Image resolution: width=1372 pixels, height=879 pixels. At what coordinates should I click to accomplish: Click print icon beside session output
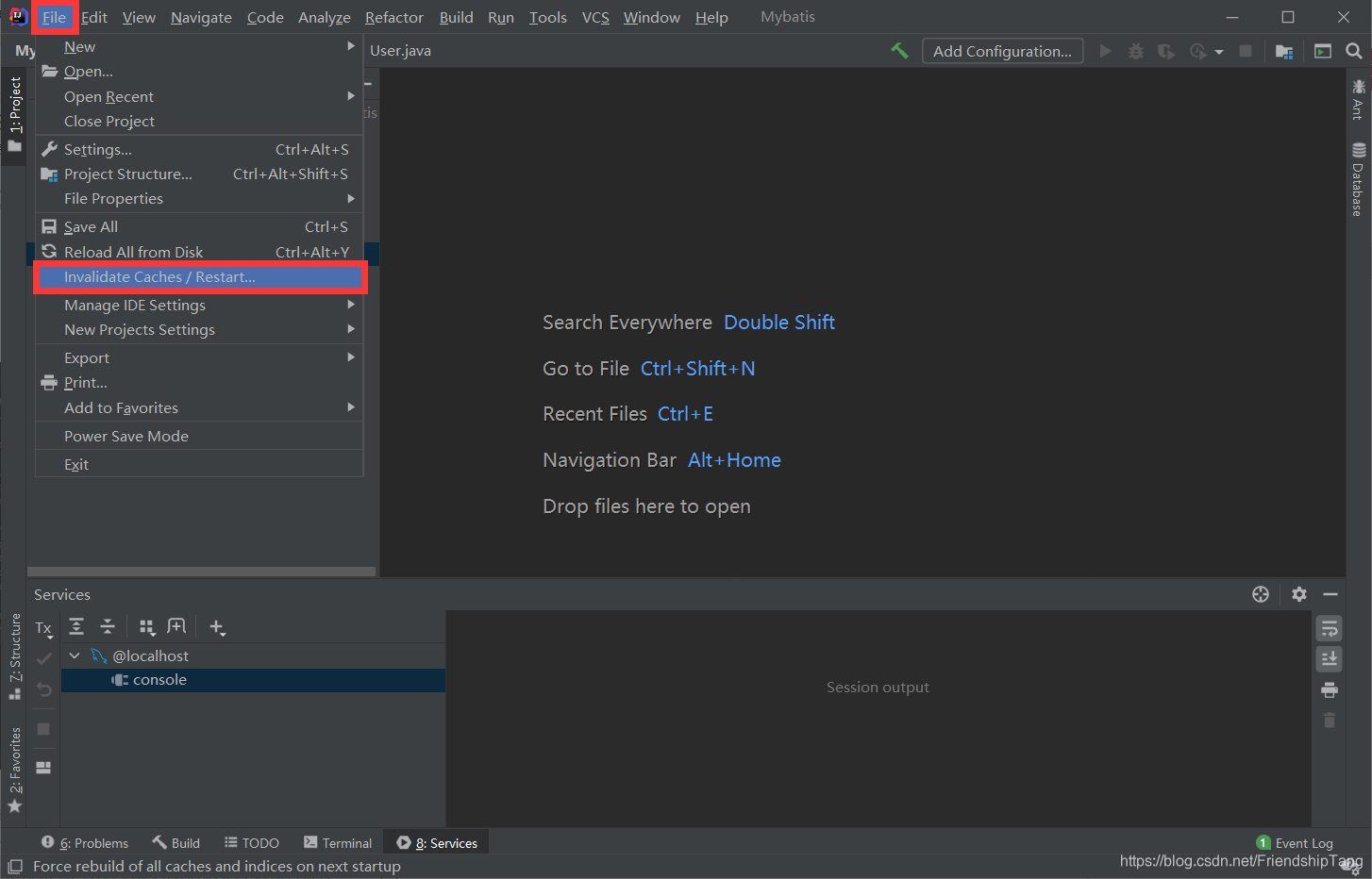(x=1330, y=690)
